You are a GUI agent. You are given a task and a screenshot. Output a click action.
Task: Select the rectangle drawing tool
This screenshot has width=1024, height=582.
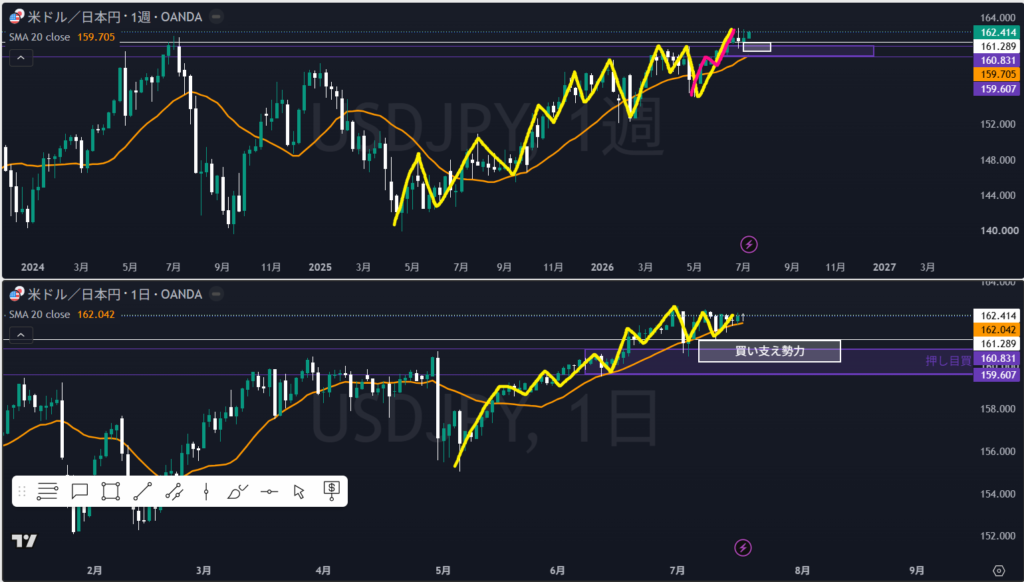110,491
